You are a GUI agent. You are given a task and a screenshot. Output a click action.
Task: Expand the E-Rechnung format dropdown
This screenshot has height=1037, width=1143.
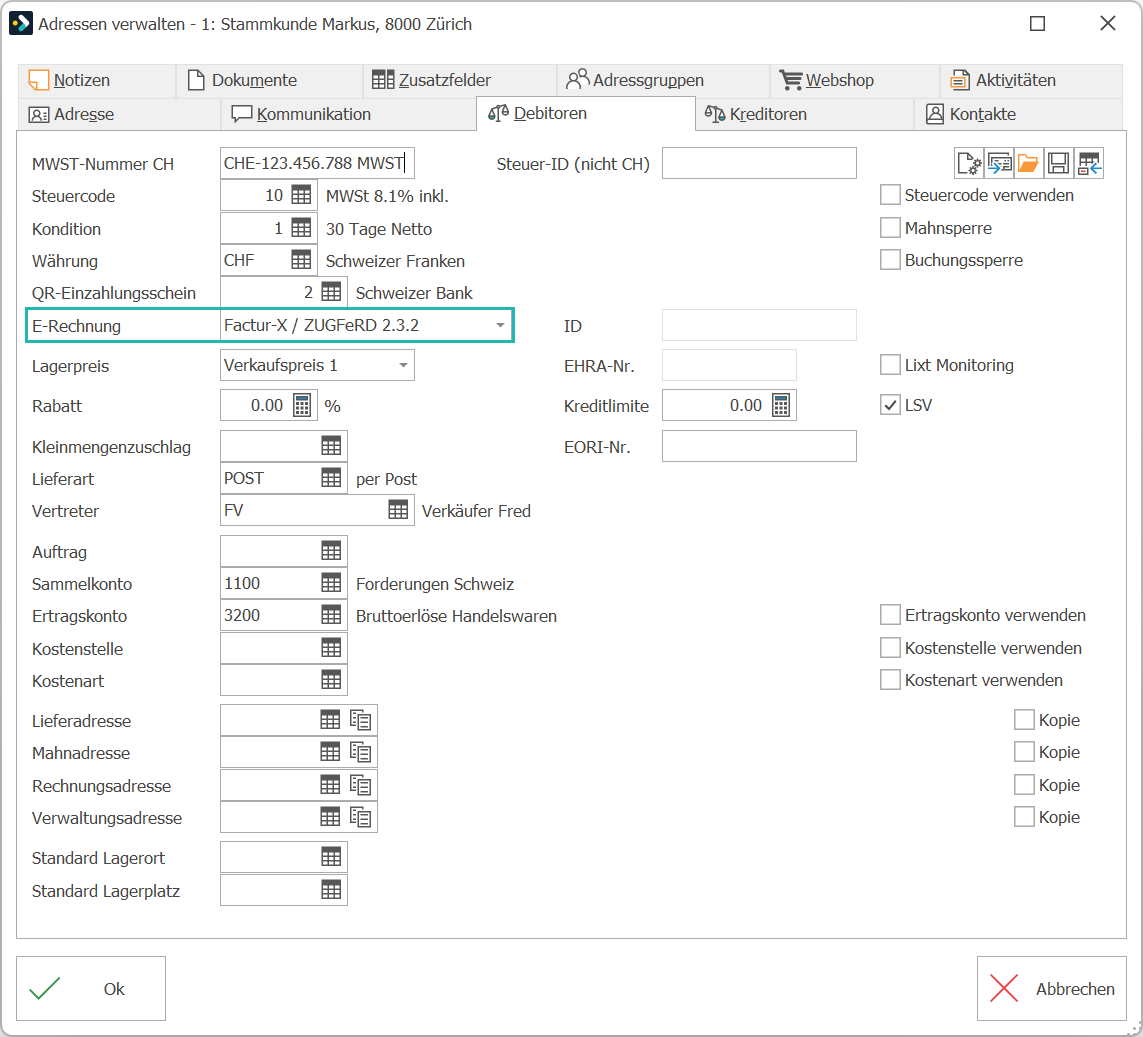pos(500,325)
